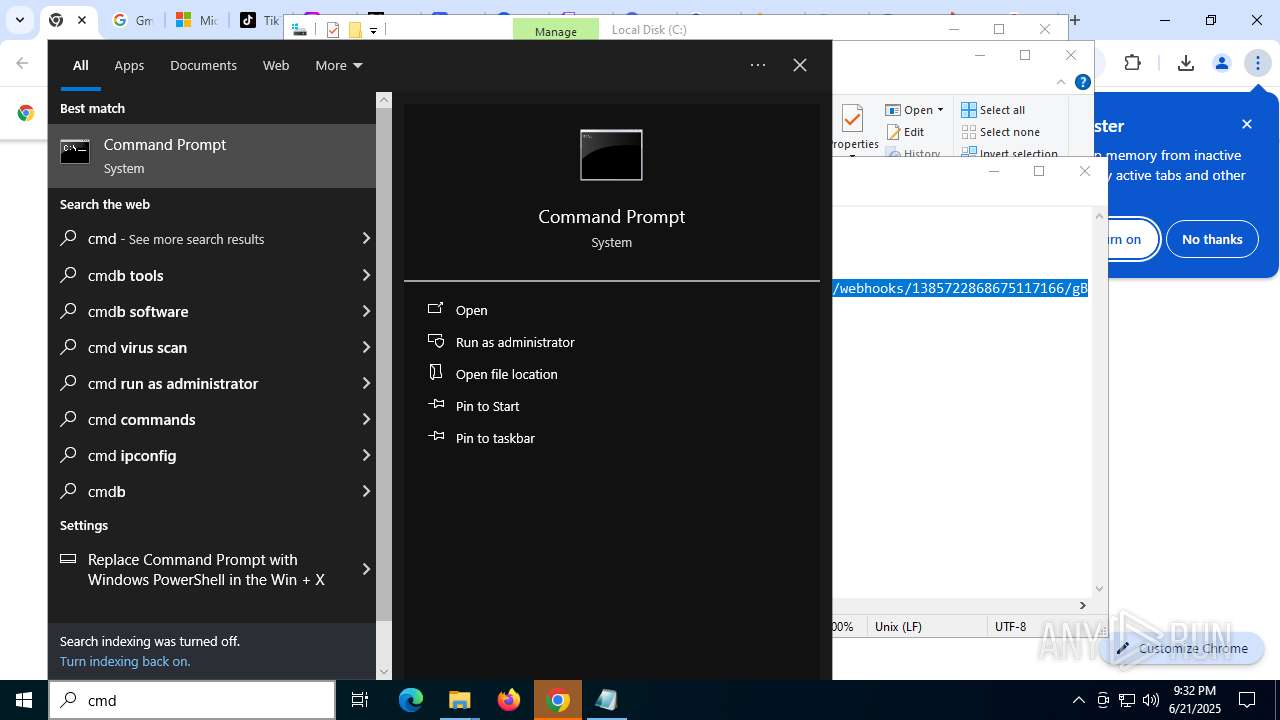Switch to the Apps search tab
Viewport: 1280px width, 720px height.
pyautogui.click(x=129, y=65)
